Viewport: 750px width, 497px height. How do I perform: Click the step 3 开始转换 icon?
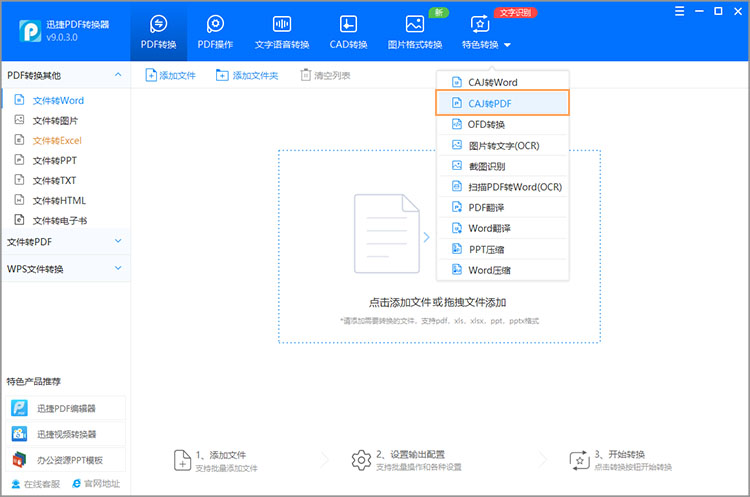coord(579,460)
